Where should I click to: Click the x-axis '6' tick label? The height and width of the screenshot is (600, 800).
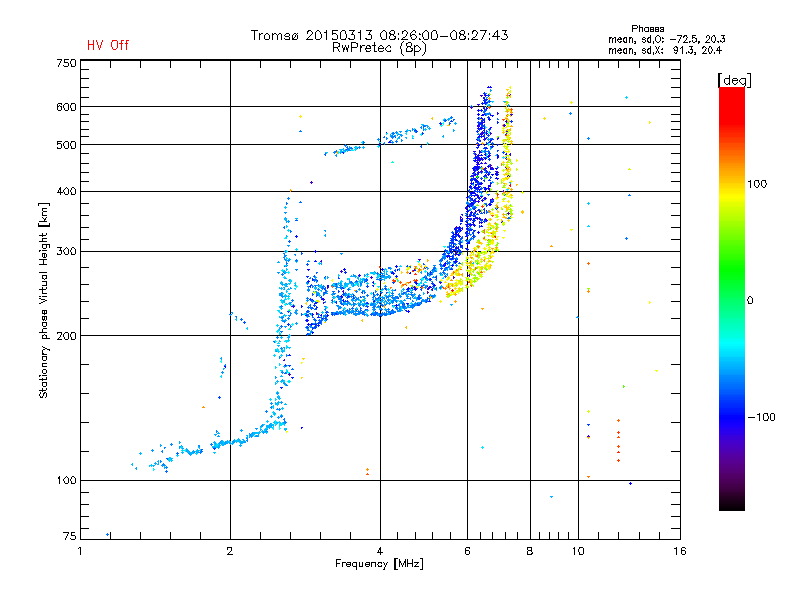coord(468,551)
